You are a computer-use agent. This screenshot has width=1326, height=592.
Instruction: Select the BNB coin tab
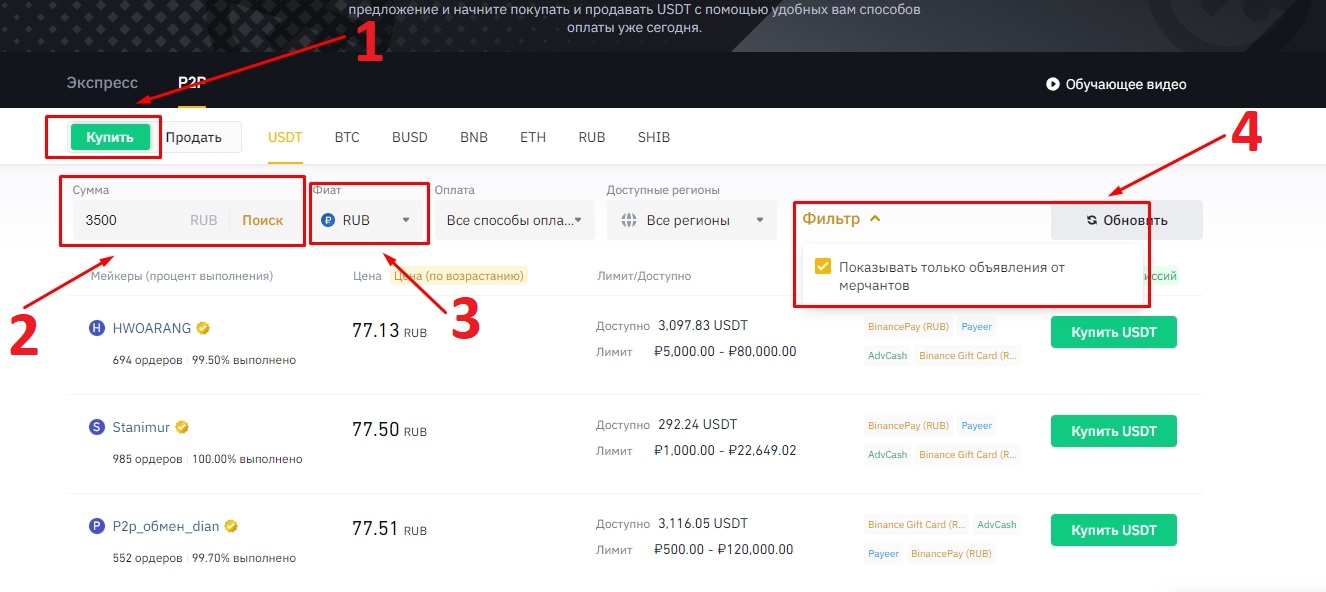(x=474, y=137)
